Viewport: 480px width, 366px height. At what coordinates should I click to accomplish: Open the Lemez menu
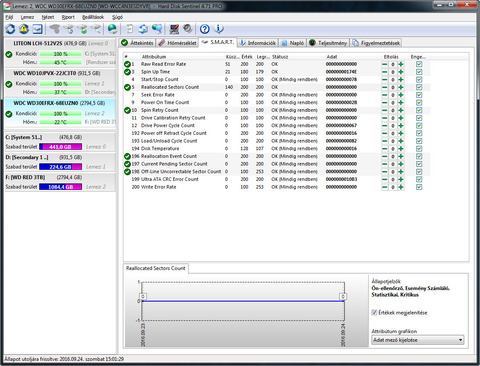coord(27,17)
